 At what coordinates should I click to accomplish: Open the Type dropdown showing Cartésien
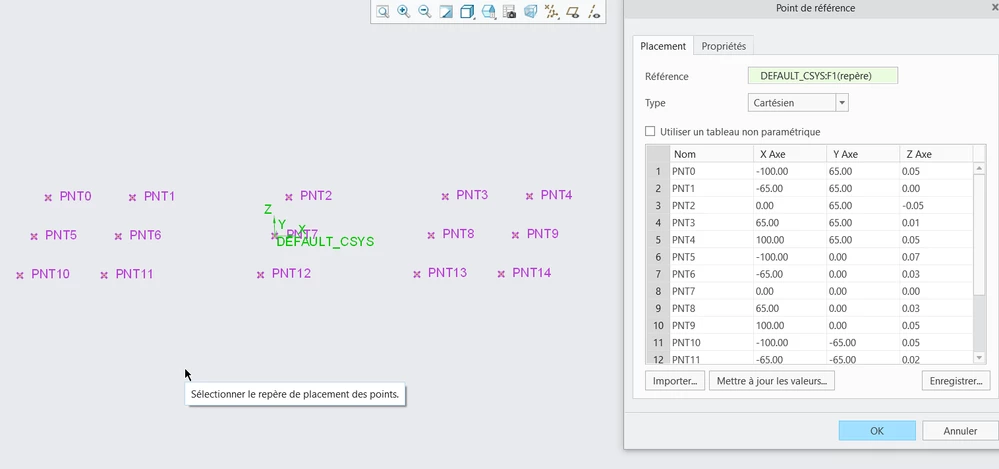[798, 103]
